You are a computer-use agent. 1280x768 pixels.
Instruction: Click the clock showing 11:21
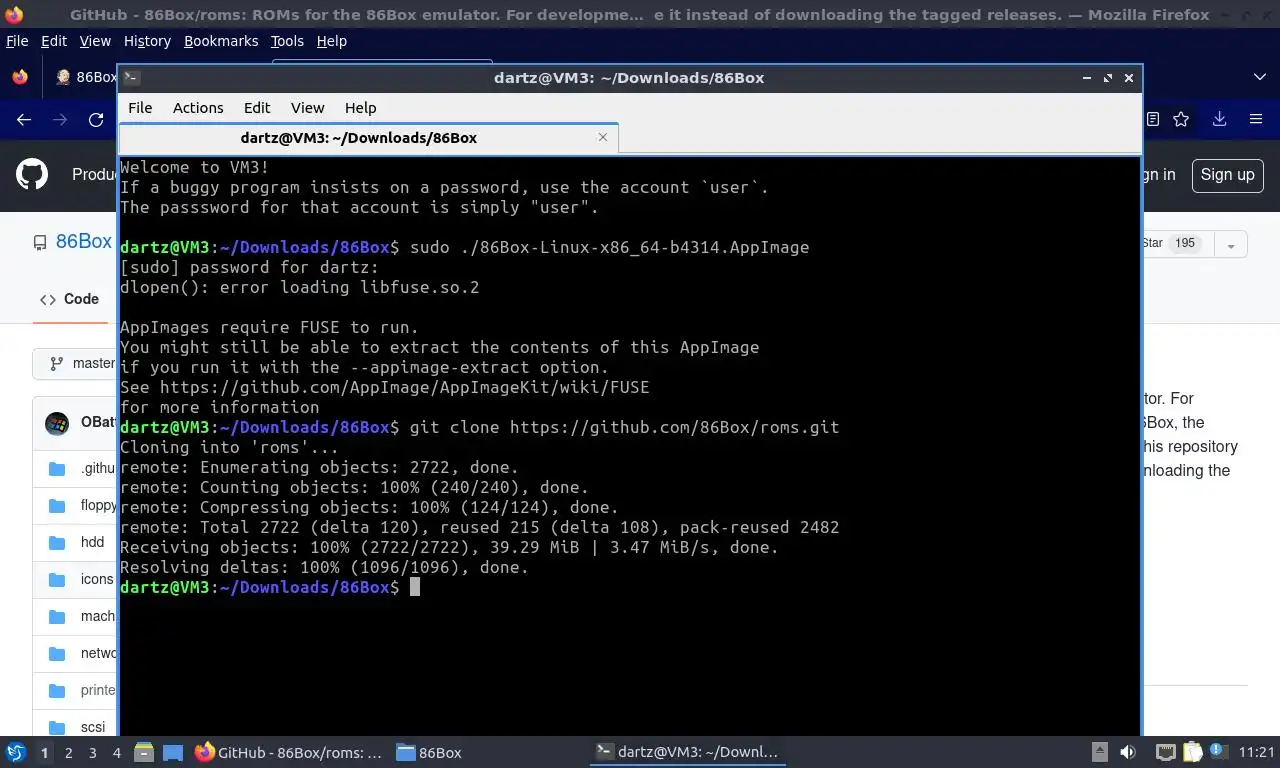pos(1257,752)
